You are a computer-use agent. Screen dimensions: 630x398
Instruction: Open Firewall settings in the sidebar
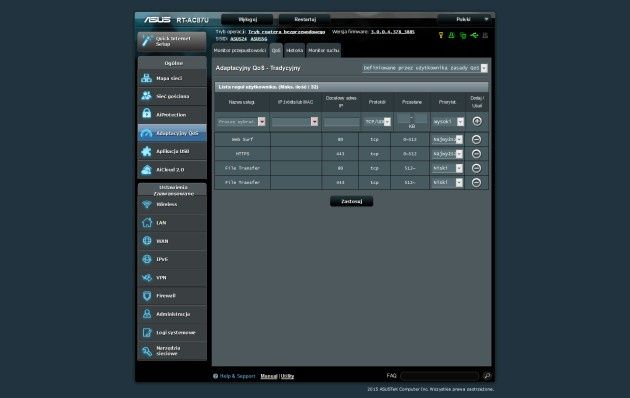[172, 296]
